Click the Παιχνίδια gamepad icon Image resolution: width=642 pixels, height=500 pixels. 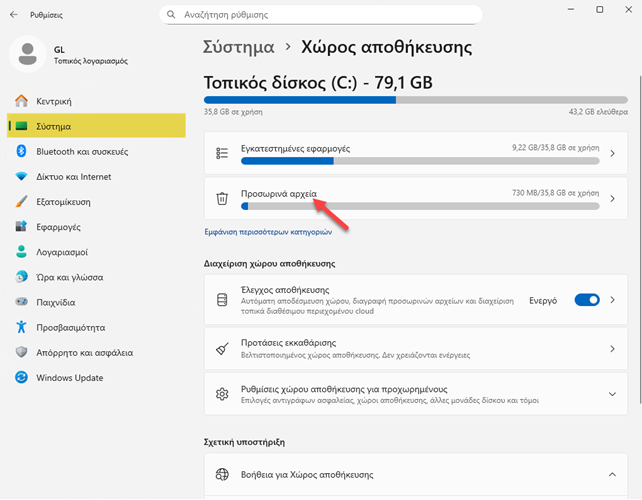click(x=21, y=302)
